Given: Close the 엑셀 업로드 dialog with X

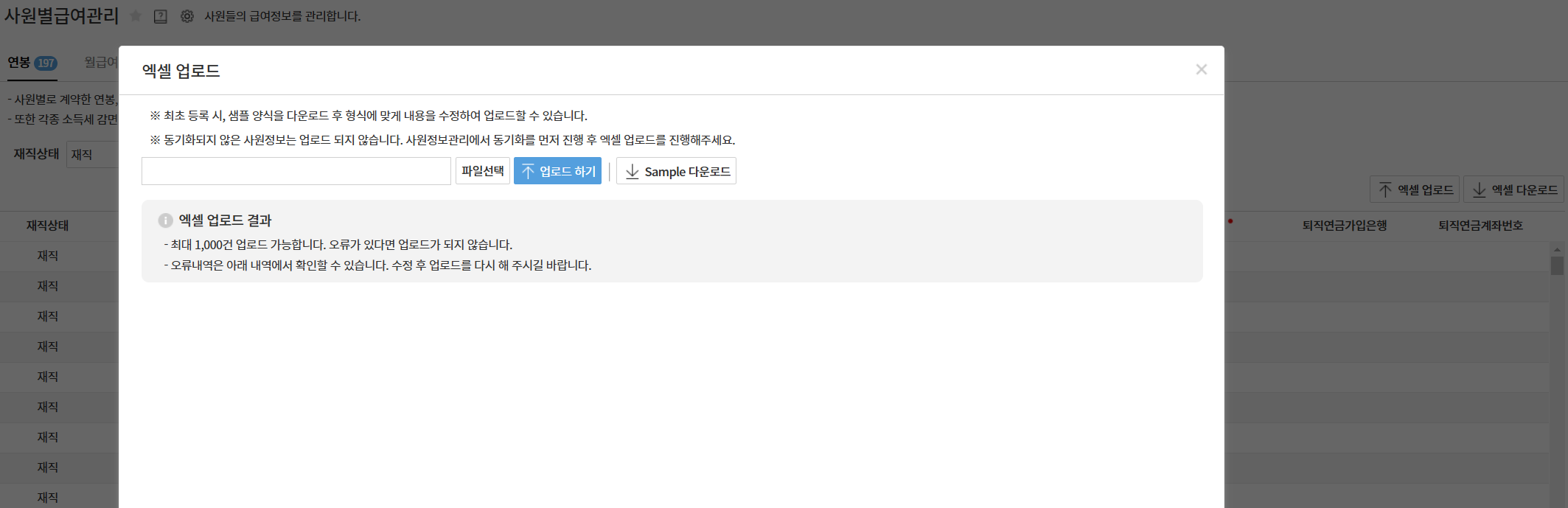Looking at the screenshot, I should coord(1201,69).
